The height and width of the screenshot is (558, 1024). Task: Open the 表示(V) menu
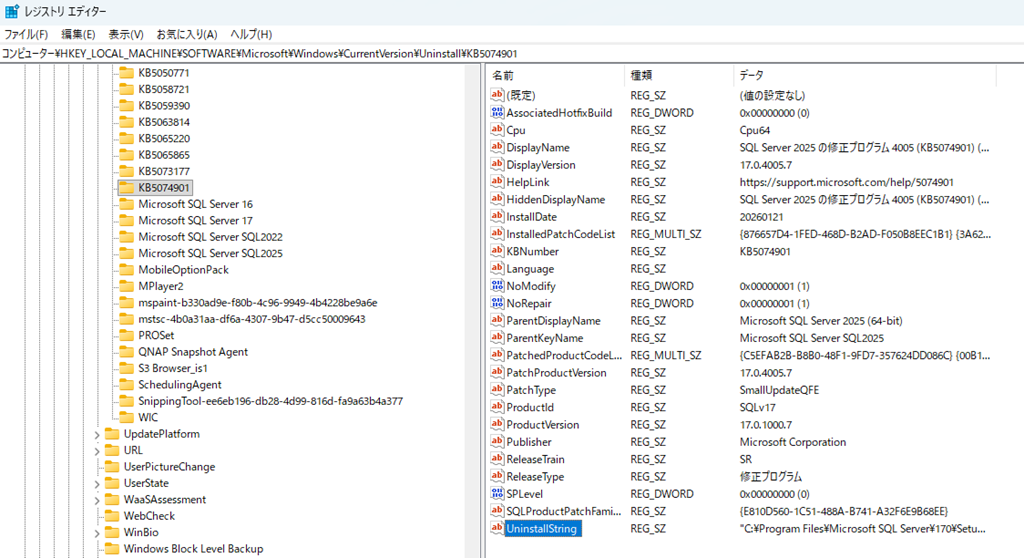click(126, 34)
